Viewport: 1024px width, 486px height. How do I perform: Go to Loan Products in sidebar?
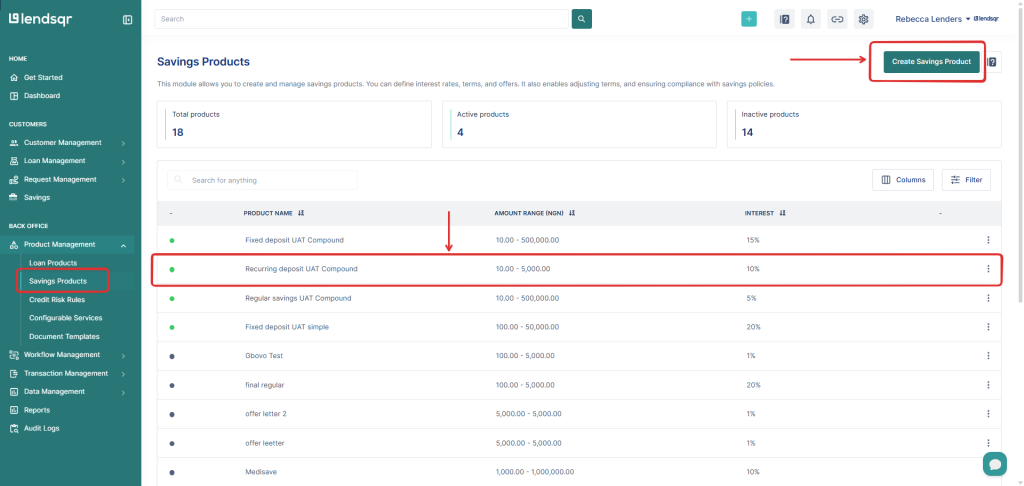coord(53,263)
